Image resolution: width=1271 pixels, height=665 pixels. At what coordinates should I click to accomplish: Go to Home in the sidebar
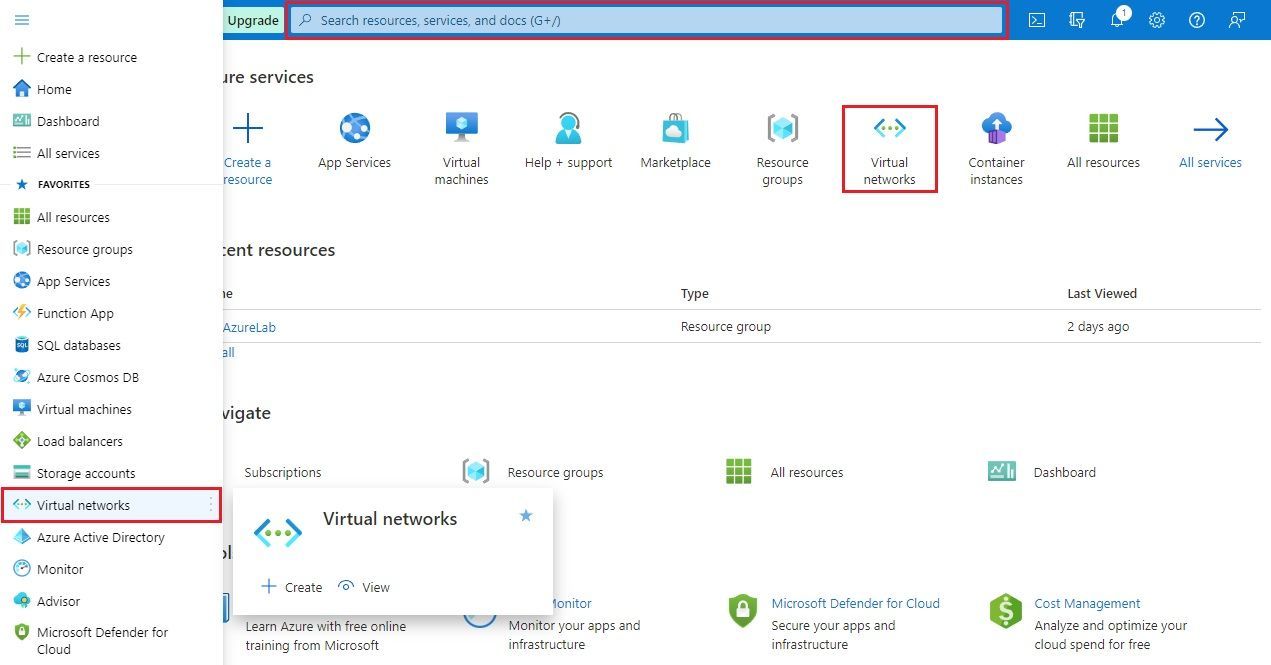tap(54, 89)
